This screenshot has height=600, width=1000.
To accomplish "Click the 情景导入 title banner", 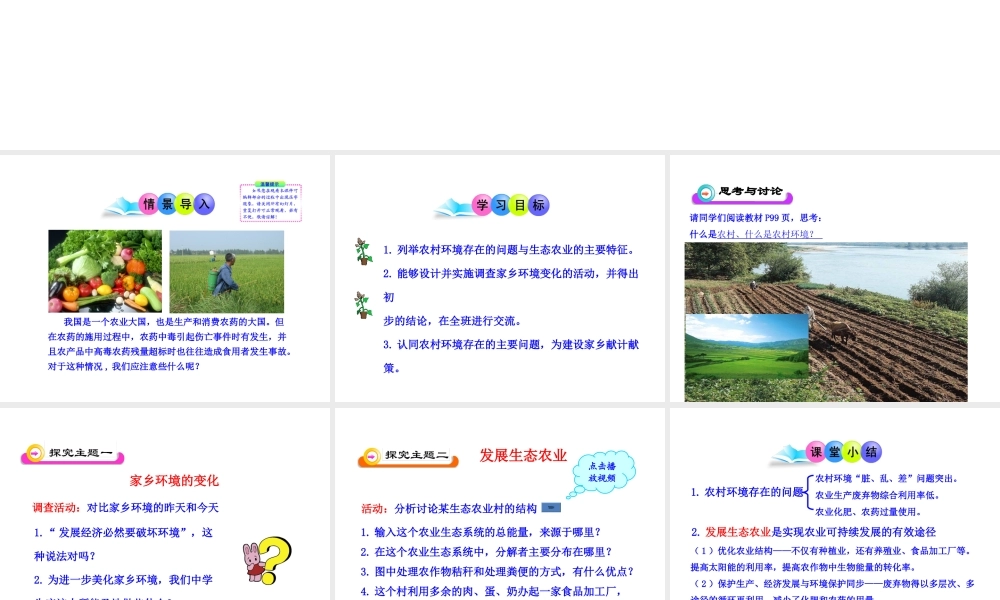I will 160,205.
